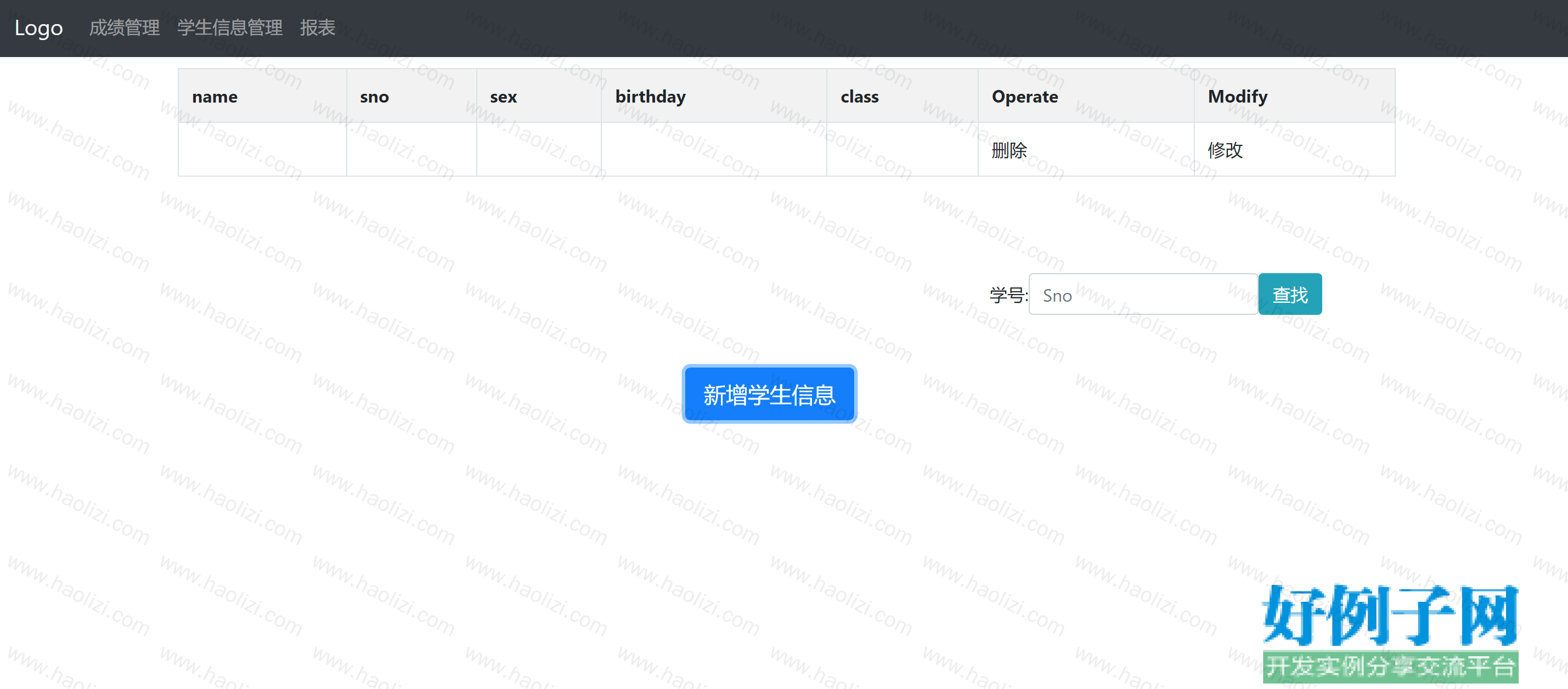Click the class column header

click(902, 96)
